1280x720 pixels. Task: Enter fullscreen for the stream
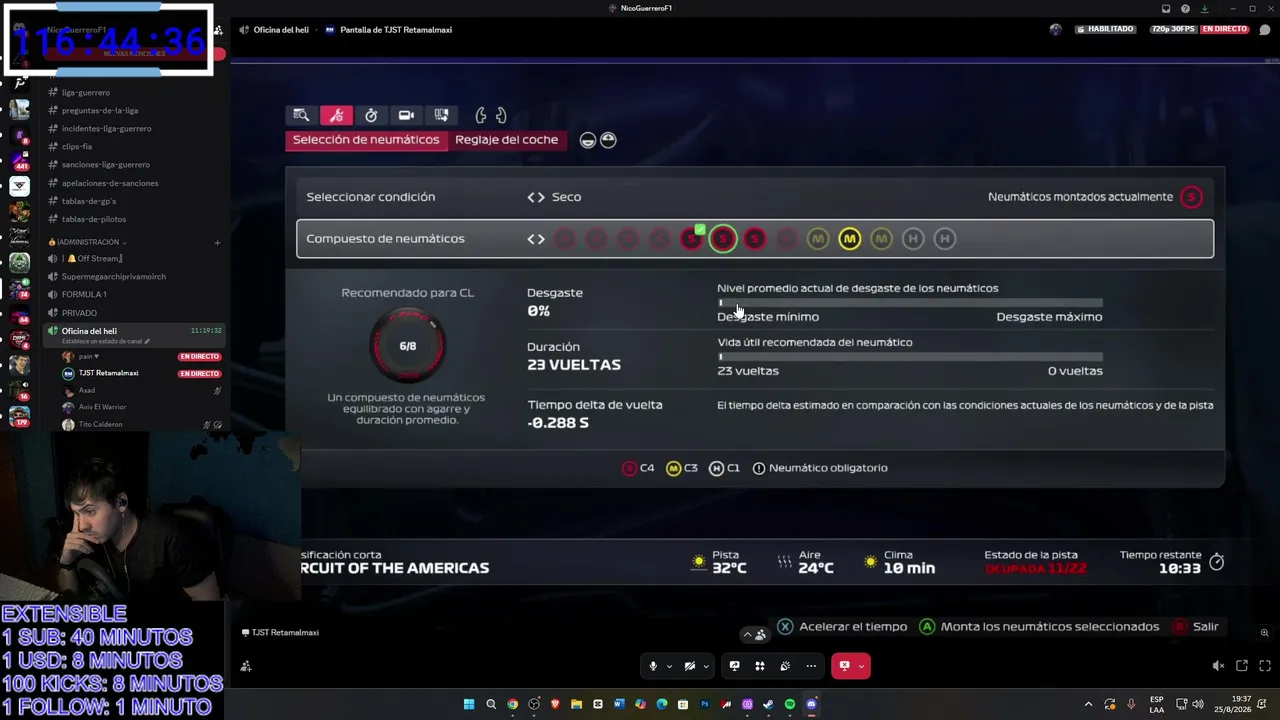click(x=1265, y=666)
